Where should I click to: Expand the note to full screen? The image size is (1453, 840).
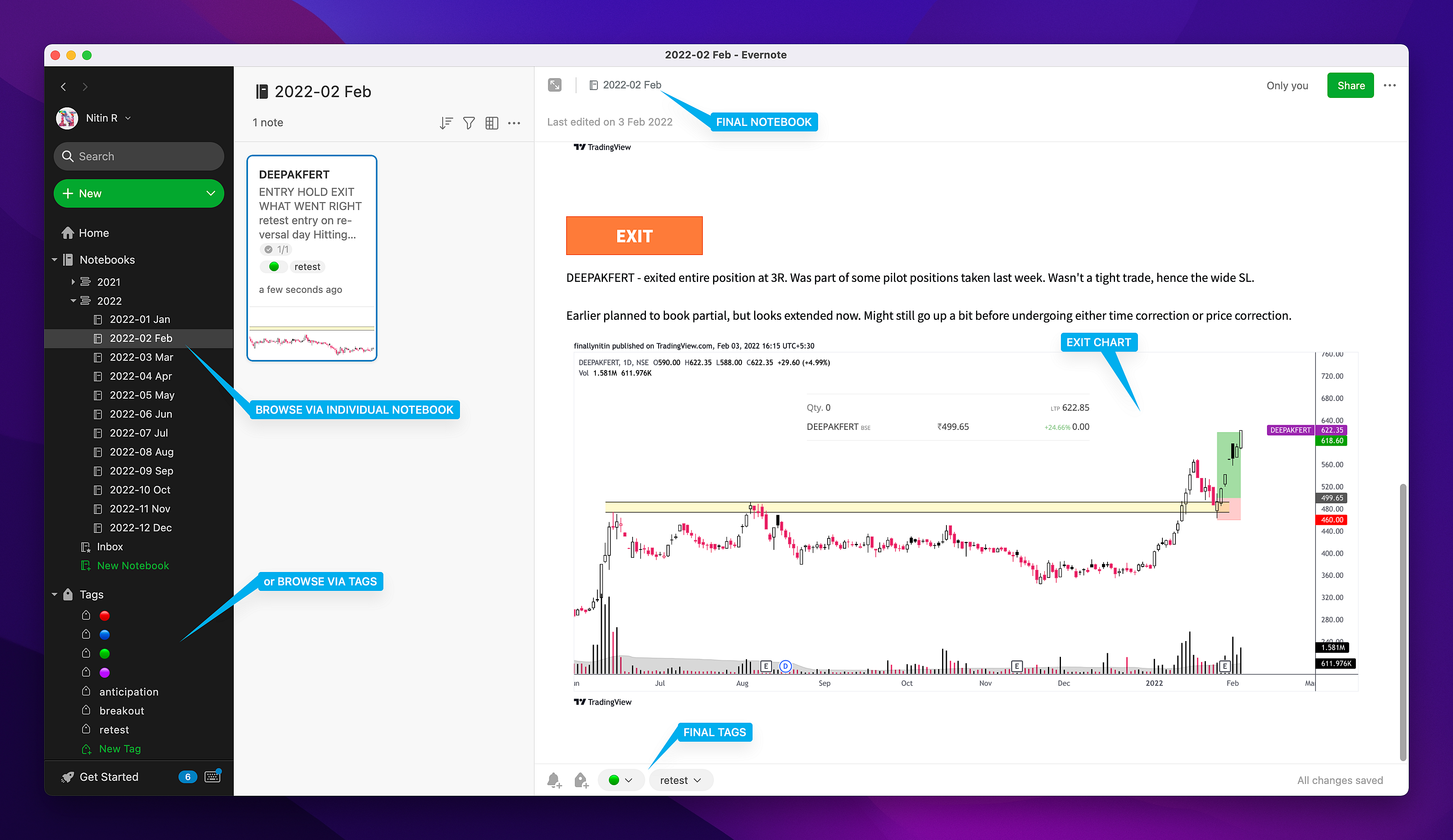[x=554, y=85]
